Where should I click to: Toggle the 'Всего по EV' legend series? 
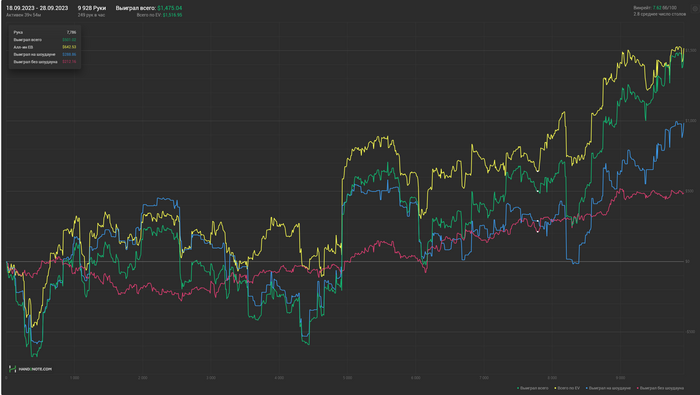(x=567, y=388)
